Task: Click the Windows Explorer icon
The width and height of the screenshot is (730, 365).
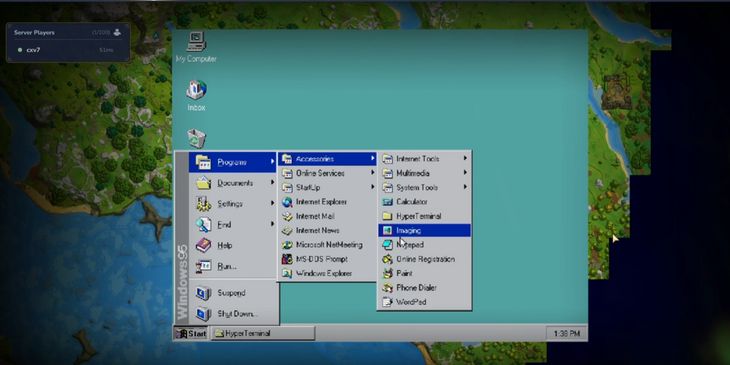Action: [x=287, y=274]
